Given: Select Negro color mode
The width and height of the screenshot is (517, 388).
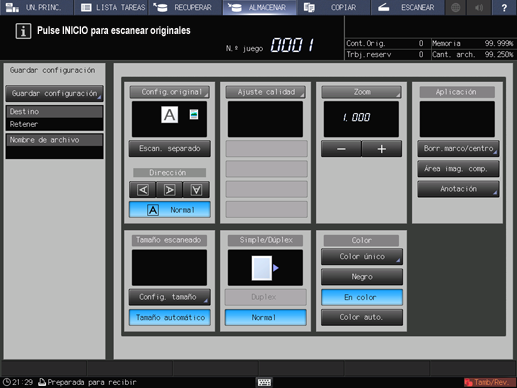Looking at the screenshot, I should [x=362, y=277].
